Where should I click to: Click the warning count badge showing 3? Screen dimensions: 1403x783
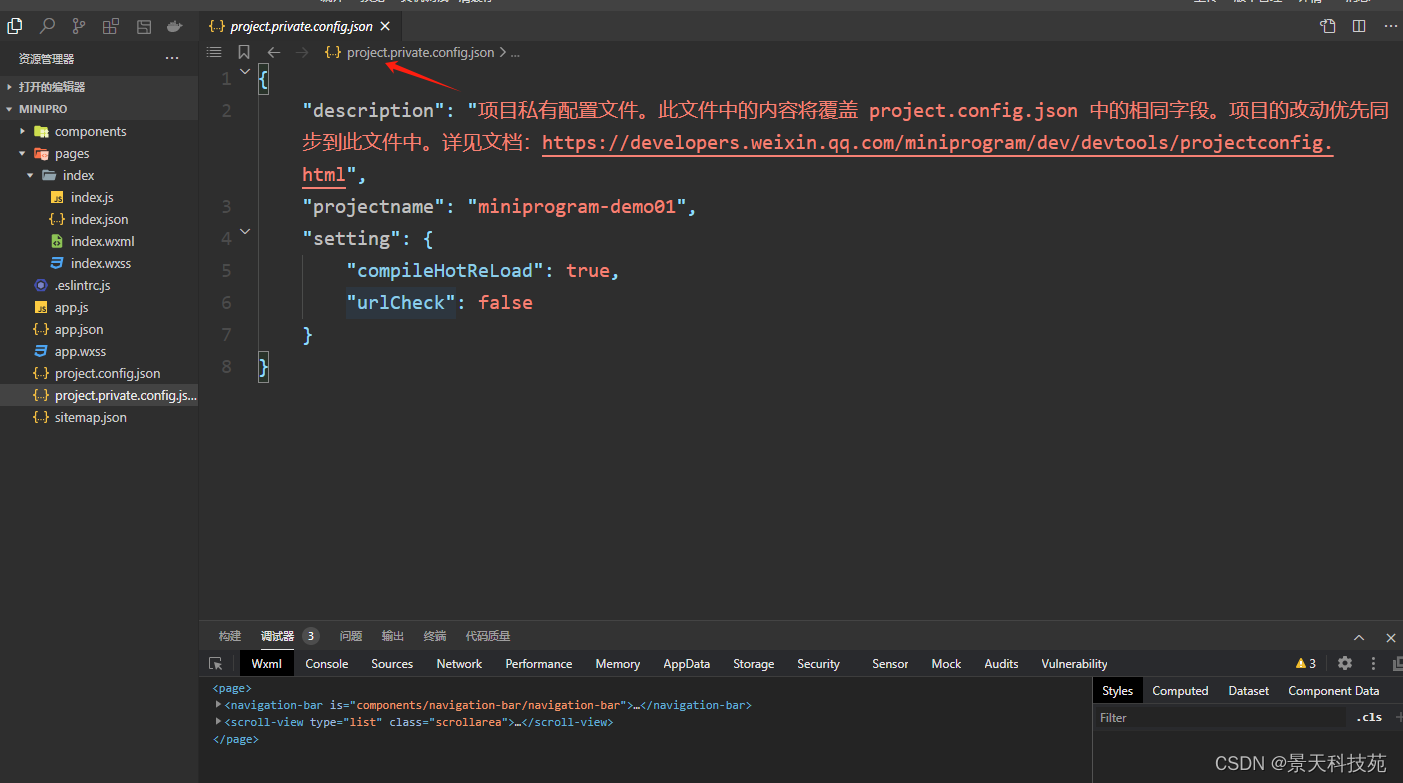1305,663
